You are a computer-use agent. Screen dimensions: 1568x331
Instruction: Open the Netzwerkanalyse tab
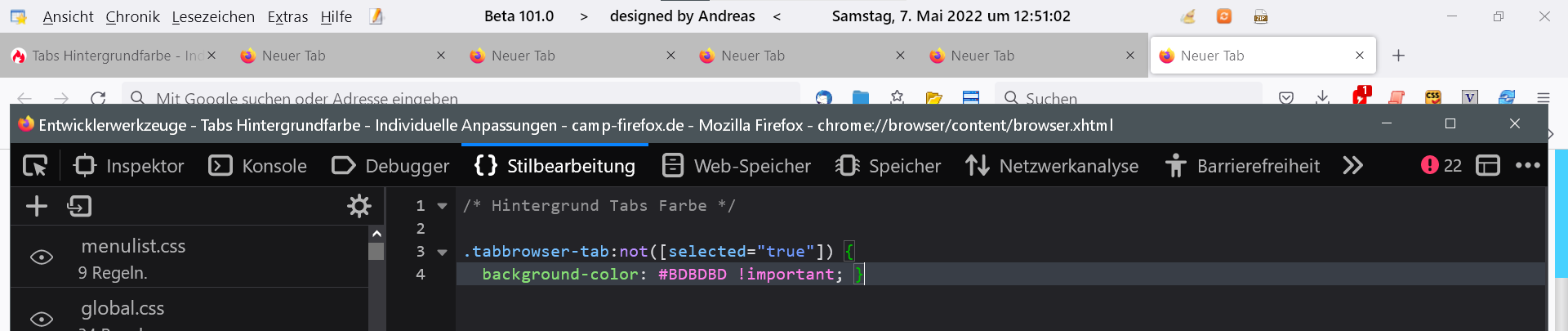(1052, 166)
